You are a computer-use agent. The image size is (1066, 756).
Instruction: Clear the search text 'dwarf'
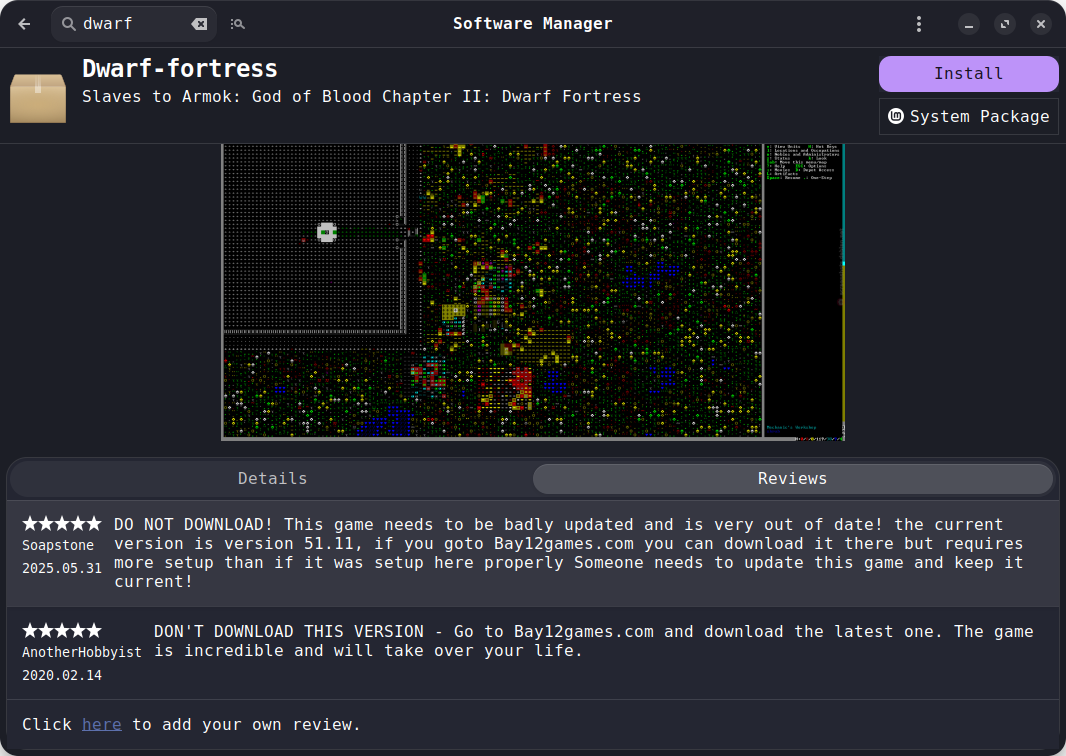pos(199,24)
